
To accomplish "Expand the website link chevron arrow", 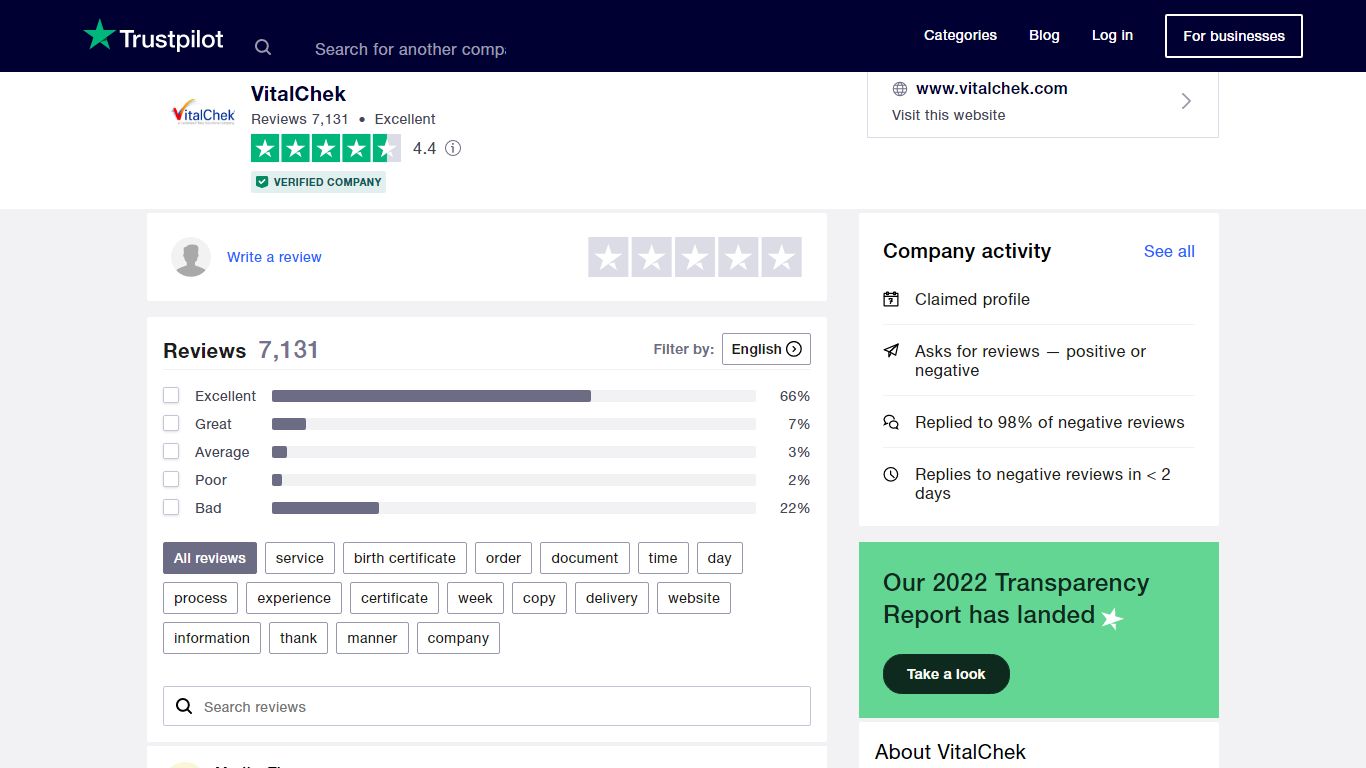I will (1186, 101).
